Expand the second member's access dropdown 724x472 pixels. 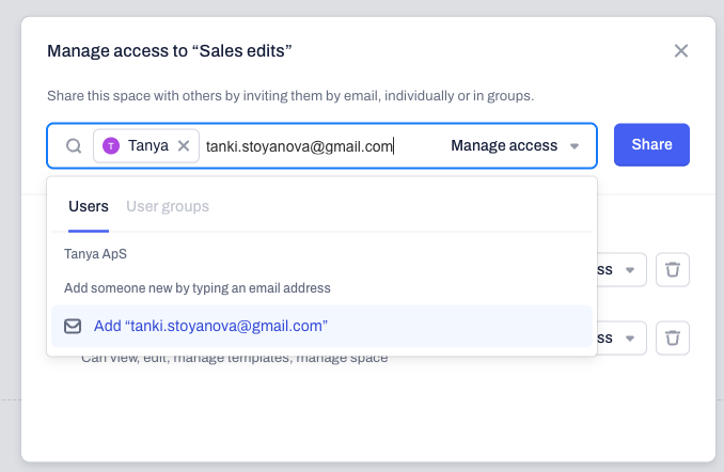click(x=621, y=338)
